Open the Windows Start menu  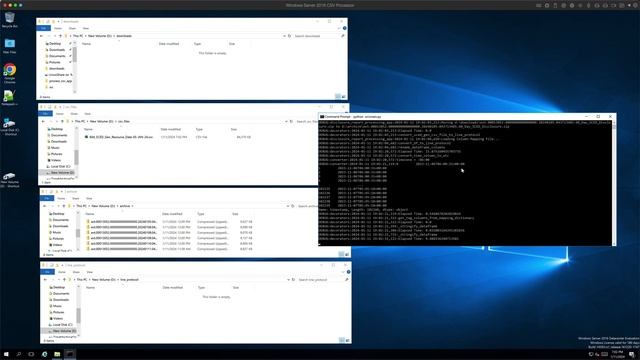coord(6,354)
